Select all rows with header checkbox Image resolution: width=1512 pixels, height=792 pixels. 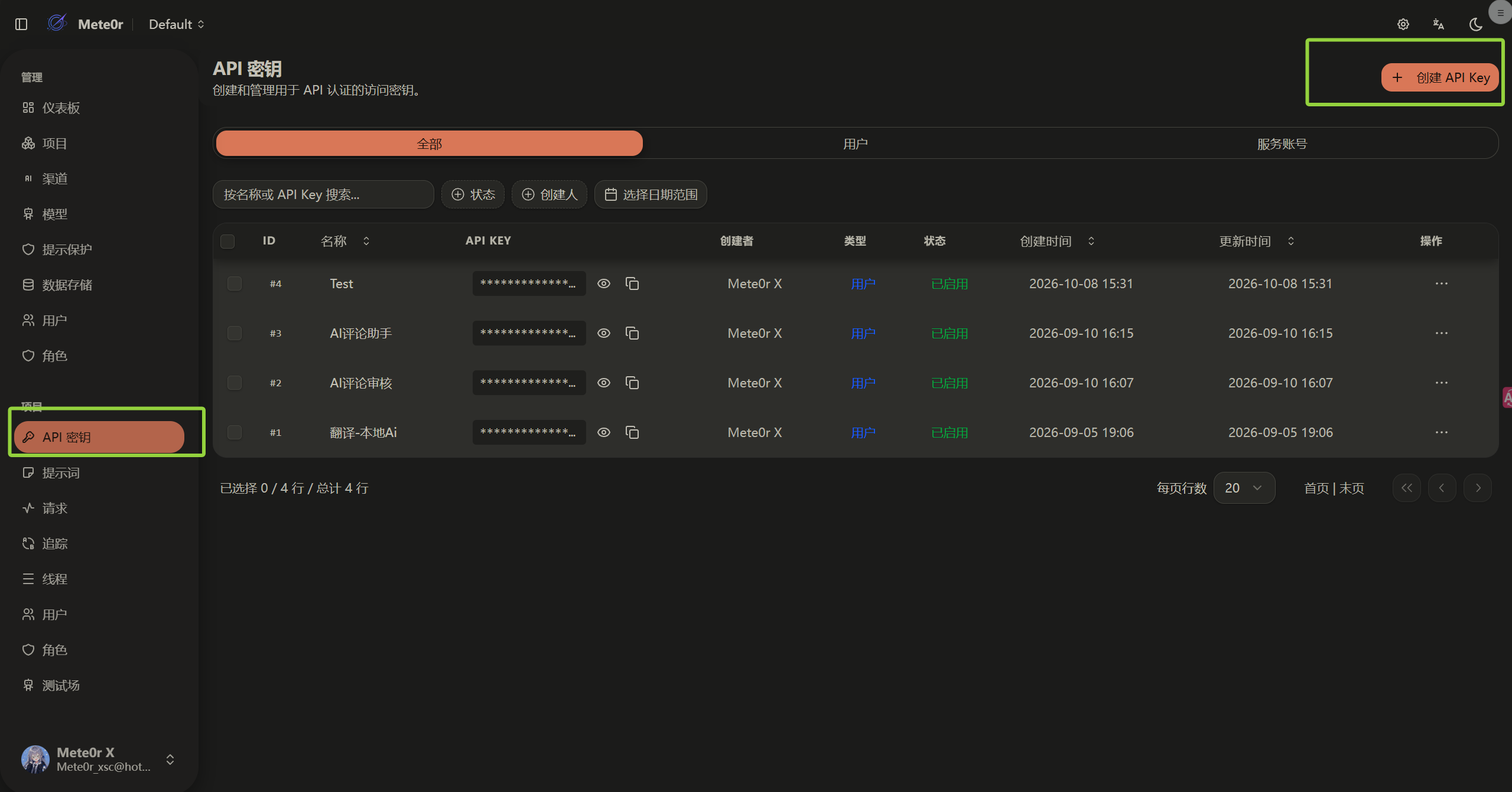pos(227,241)
